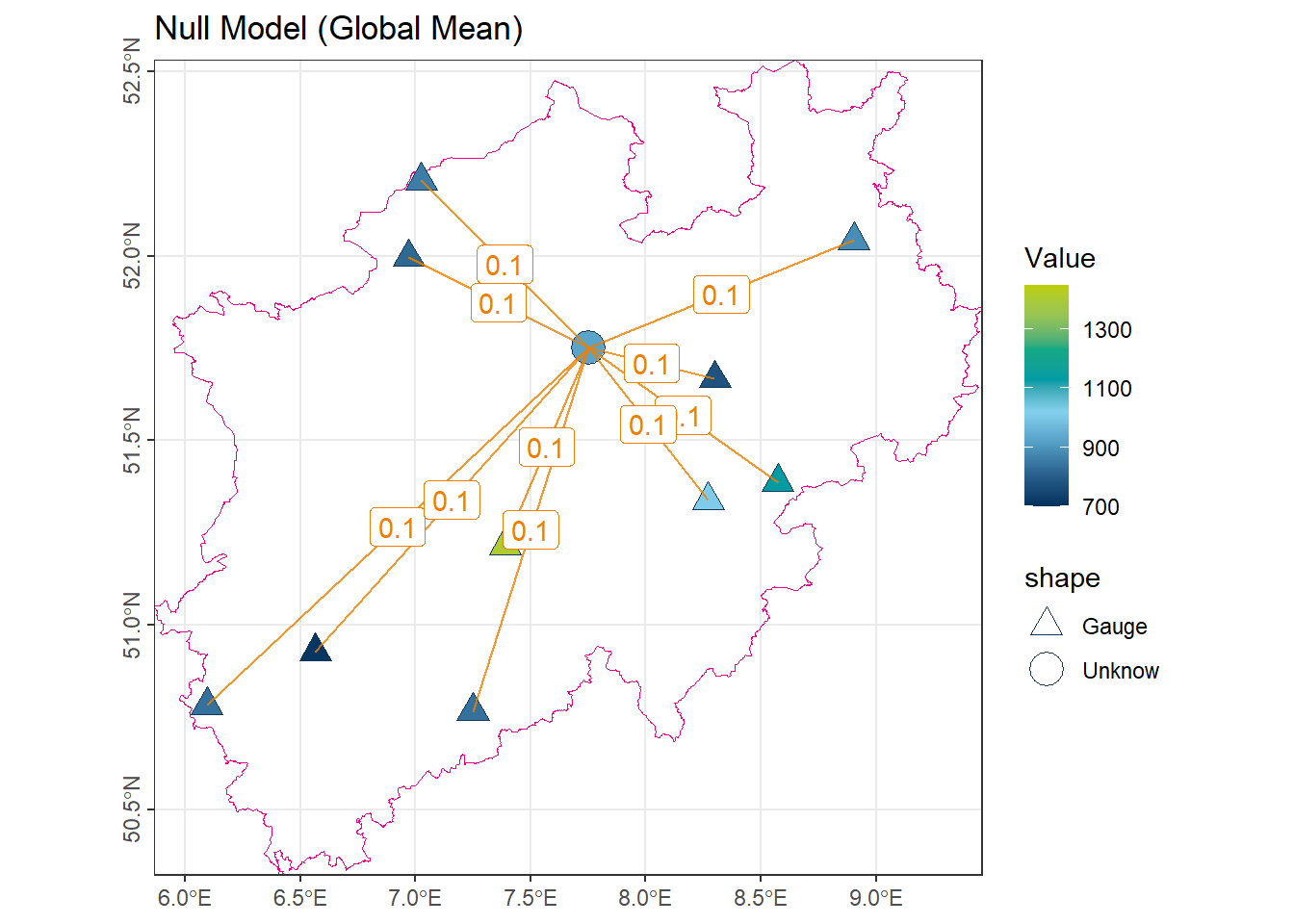Click the northernmost gauge triangle near 7.0°E

422,179
